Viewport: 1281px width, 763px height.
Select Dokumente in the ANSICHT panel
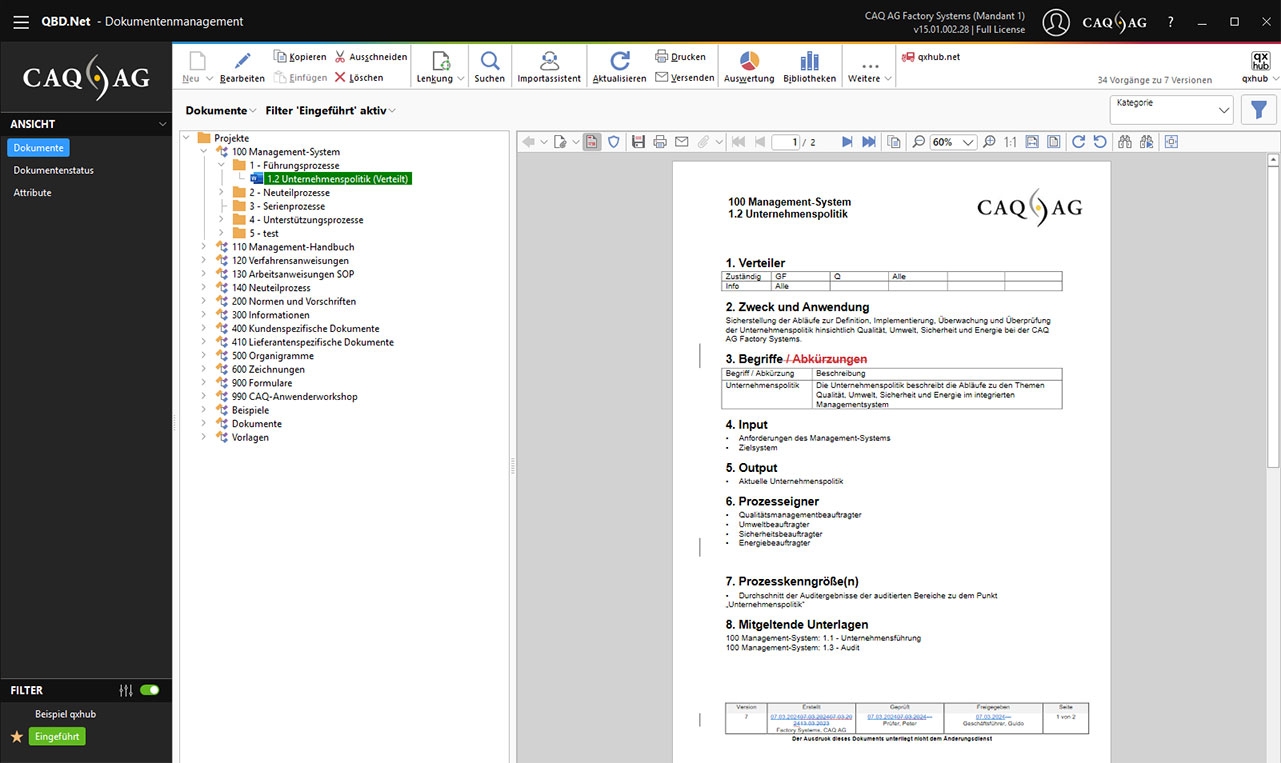tap(39, 148)
